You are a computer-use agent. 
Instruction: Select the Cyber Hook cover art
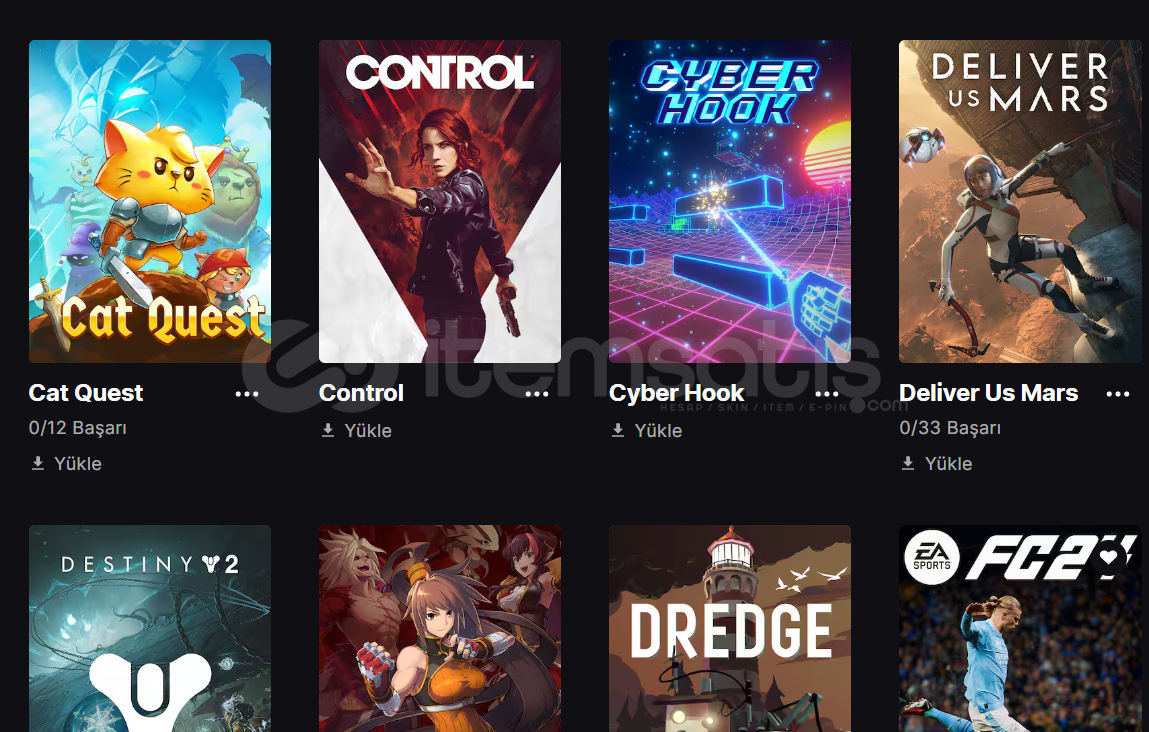click(730, 202)
